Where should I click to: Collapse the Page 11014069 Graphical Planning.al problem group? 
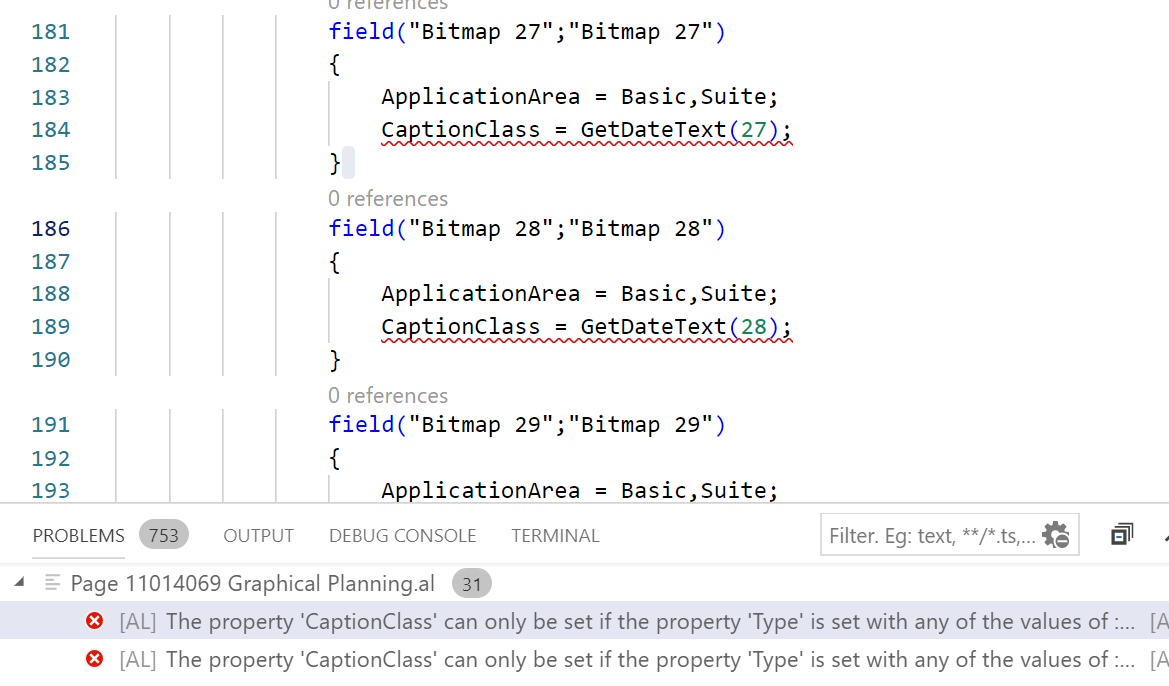(19, 583)
